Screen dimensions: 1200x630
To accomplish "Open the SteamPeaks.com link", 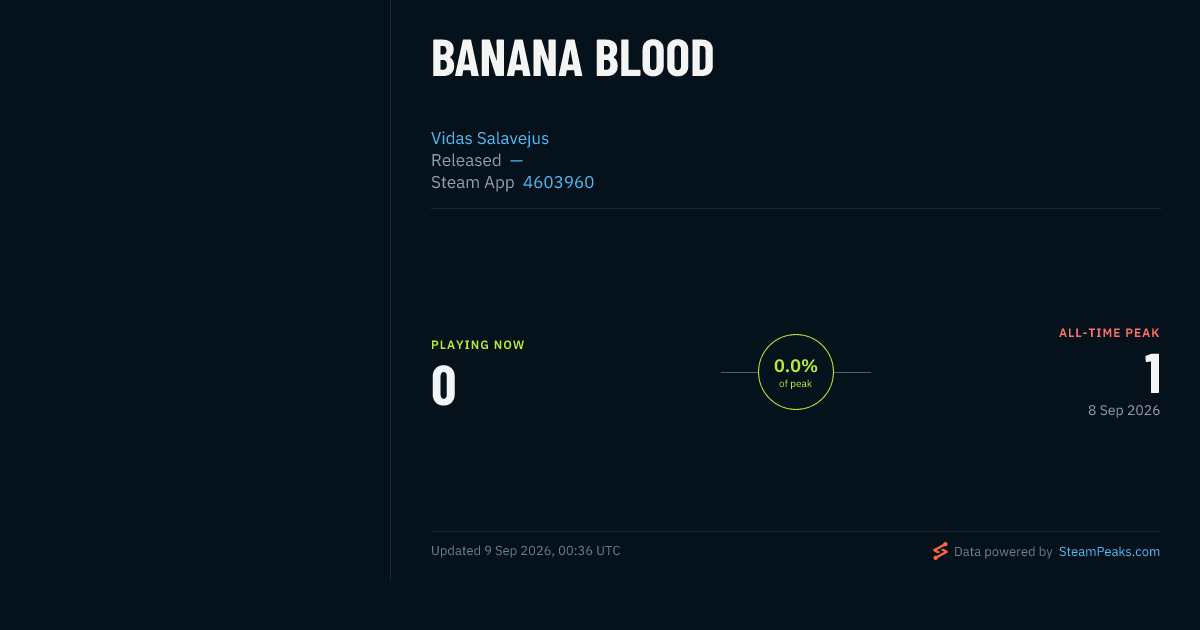I will (1109, 551).
